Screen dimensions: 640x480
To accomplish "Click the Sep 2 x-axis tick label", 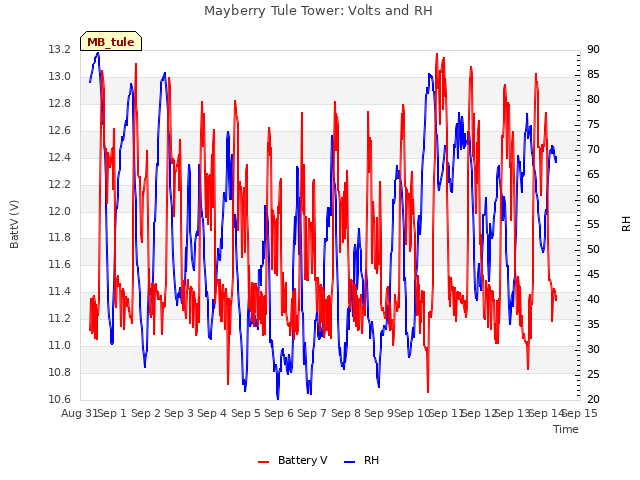I will (146, 413).
